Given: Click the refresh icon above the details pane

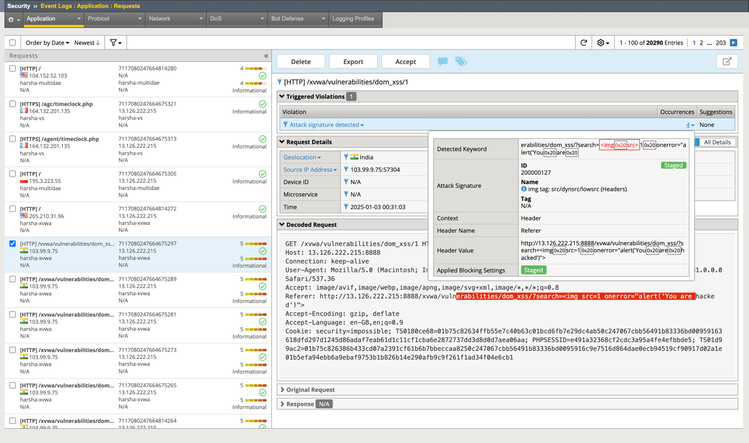Looking at the screenshot, I should pos(583,43).
